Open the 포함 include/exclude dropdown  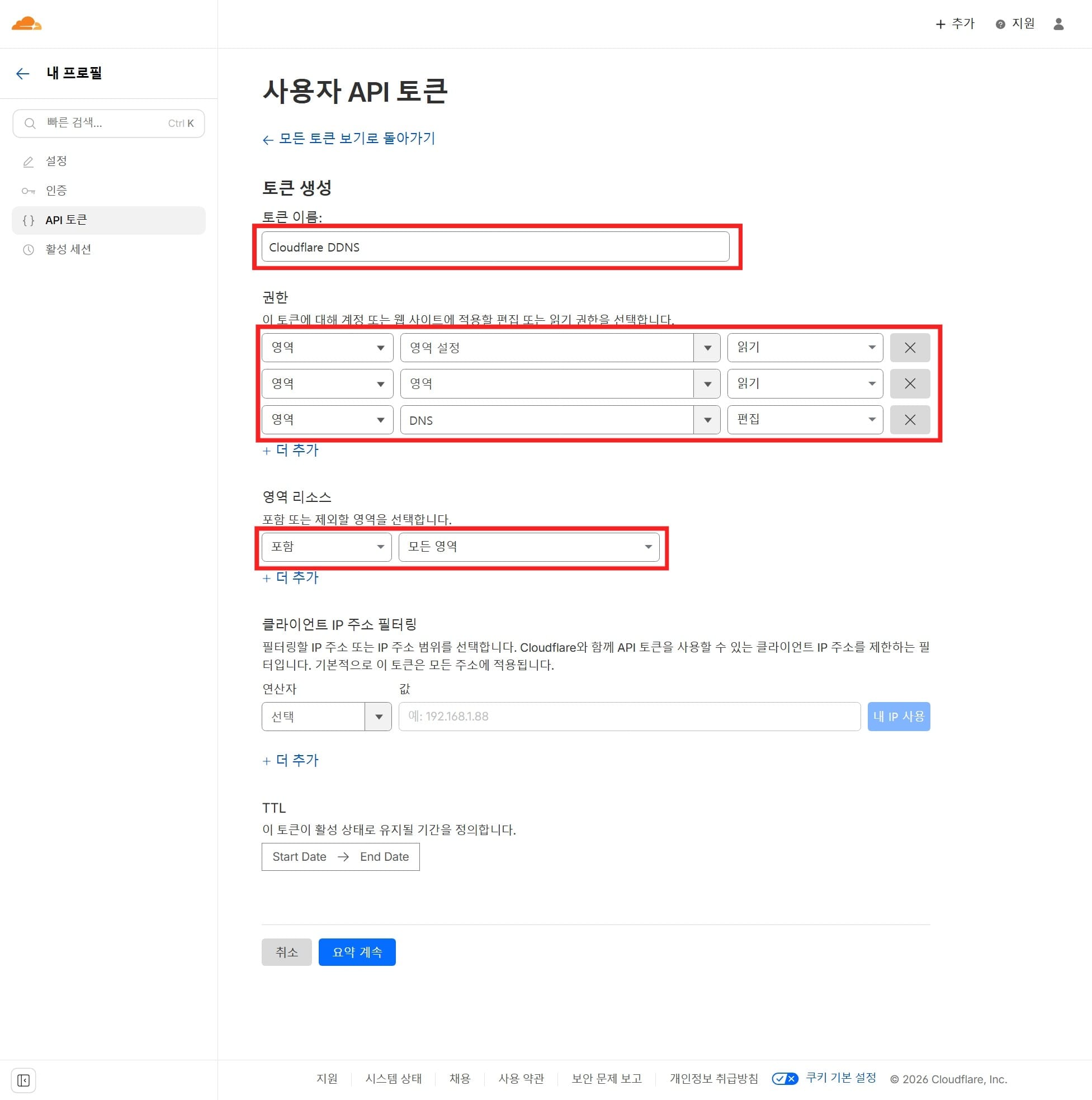[x=326, y=547]
